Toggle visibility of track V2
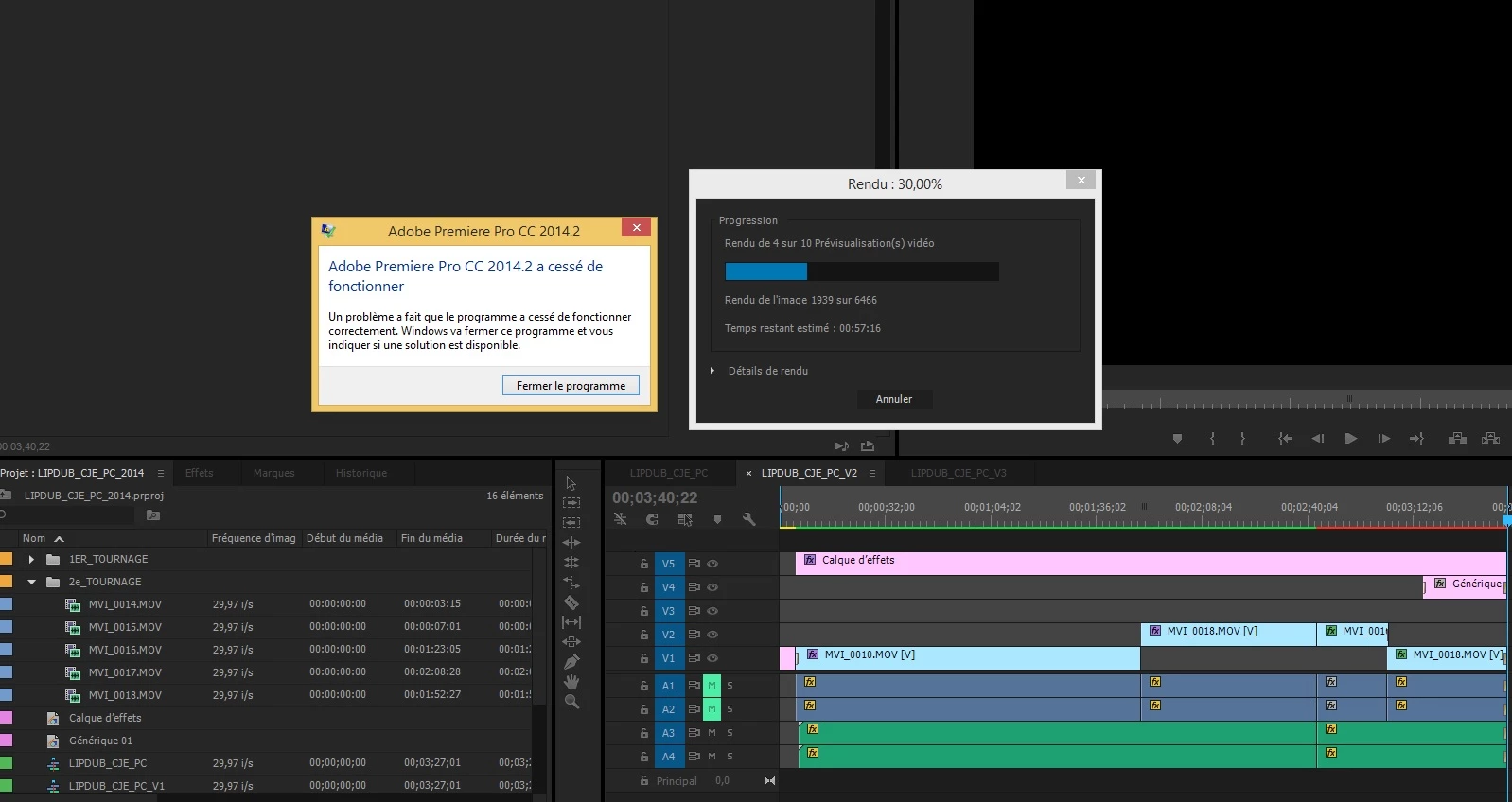Image resolution: width=1512 pixels, height=802 pixels. pyautogui.click(x=712, y=635)
